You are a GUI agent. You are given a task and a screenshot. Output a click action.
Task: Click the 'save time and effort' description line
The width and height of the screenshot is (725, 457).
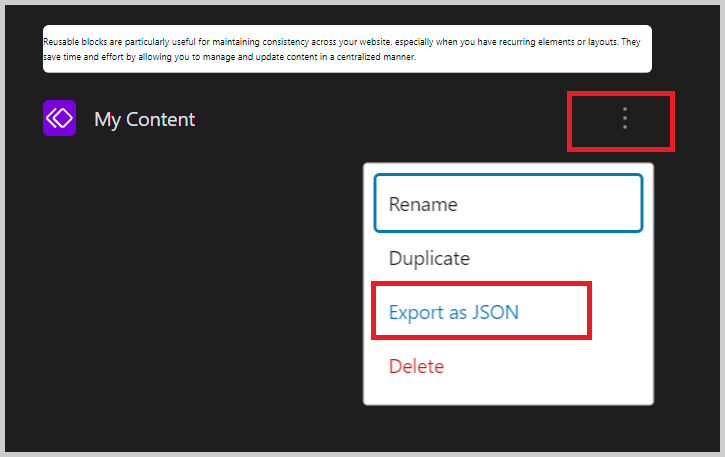(x=229, y=57)
